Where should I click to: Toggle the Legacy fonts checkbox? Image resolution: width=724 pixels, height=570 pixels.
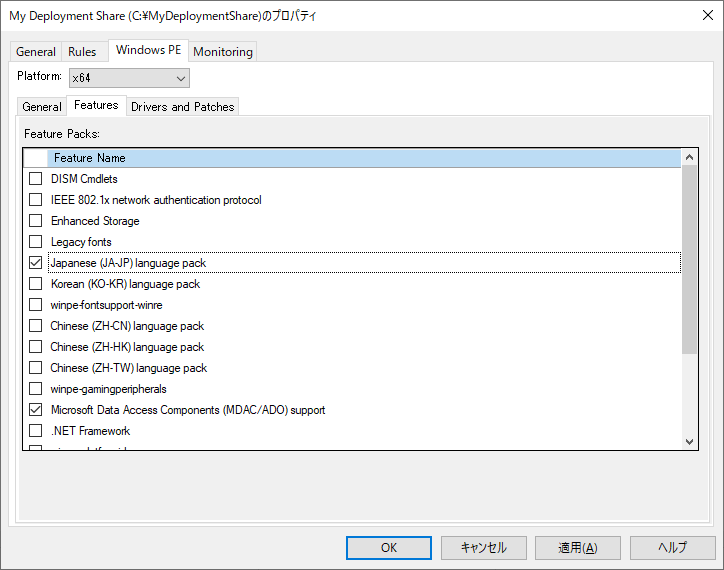coord(36,242)
